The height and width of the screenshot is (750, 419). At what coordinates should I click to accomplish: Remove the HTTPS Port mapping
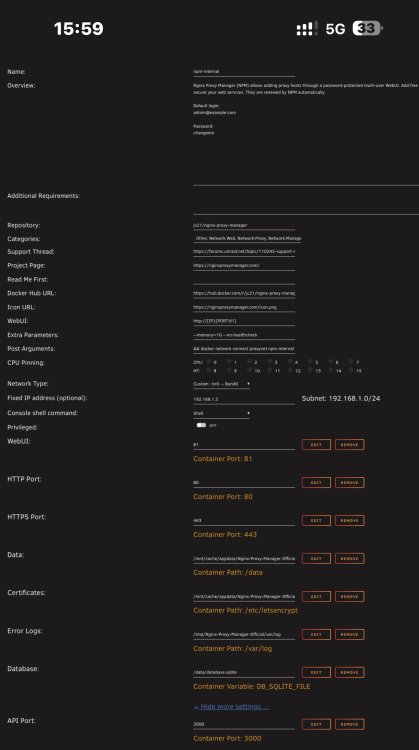(x=350, y=520)
